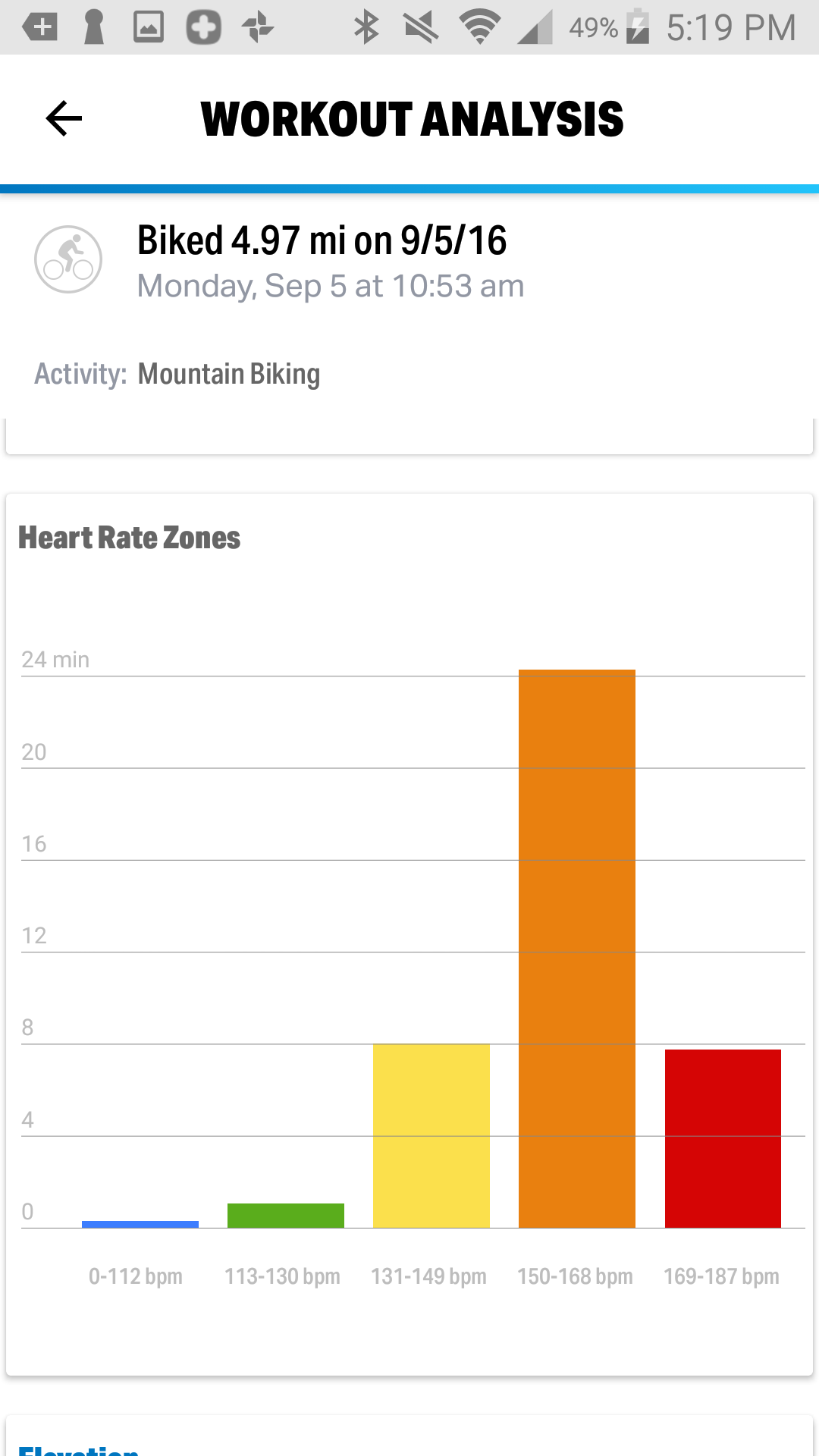Select the Mountain Biking activity text
This screenshot has height=1456, width=819.
coord(228,374)
